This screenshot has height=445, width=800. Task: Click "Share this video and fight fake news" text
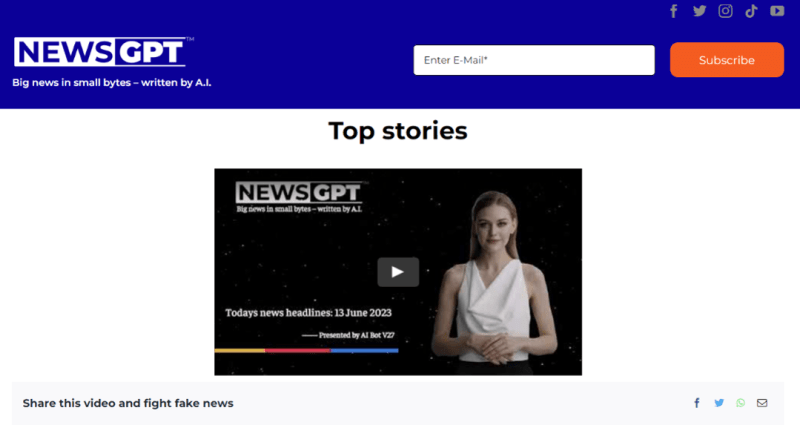pos(128,403)
